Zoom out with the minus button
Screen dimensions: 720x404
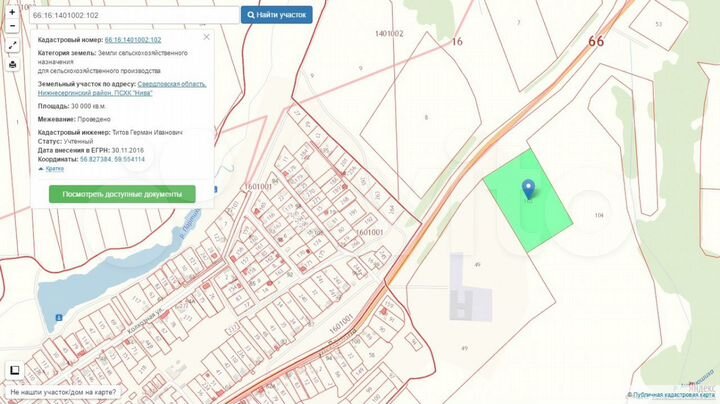[x=11, y=26]
